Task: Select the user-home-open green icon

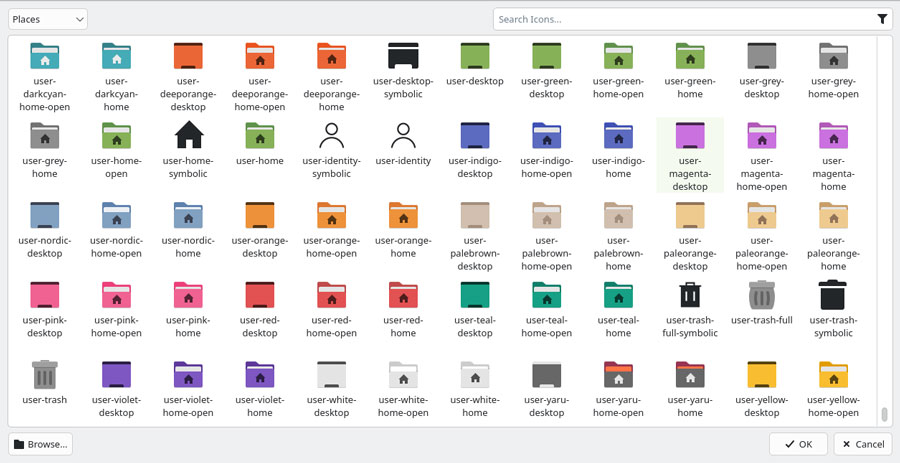Action: click(117, 135)
